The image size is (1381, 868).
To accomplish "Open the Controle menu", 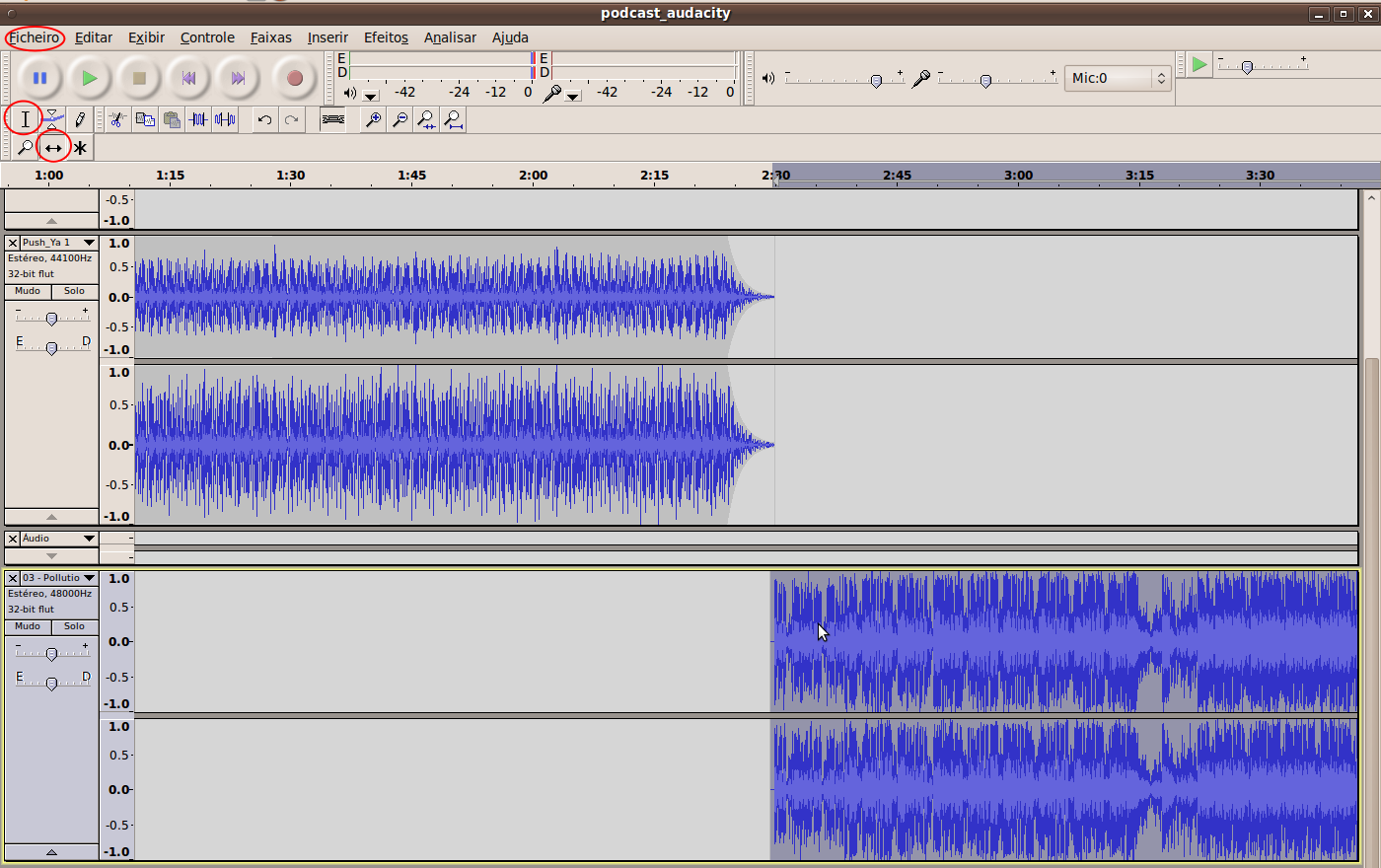I will pos(207,37).
